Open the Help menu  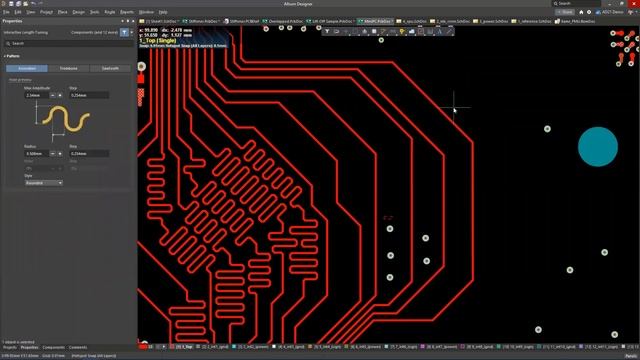163,12
